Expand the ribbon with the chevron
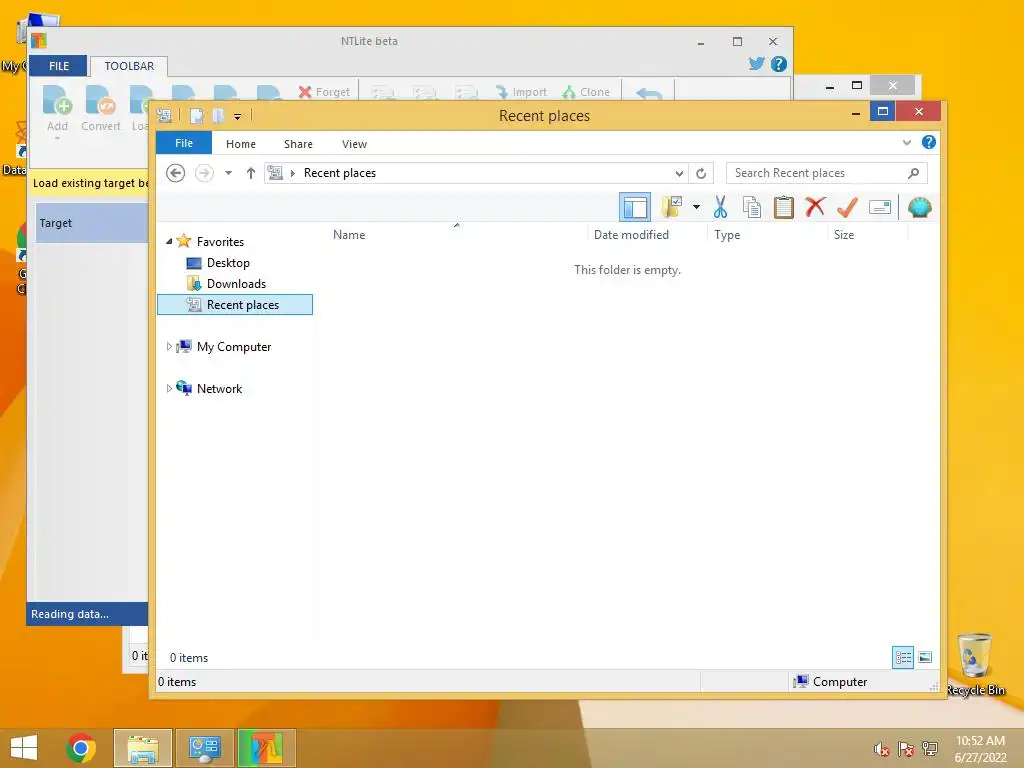The image size is (1024, 768). tap(906, 142)
